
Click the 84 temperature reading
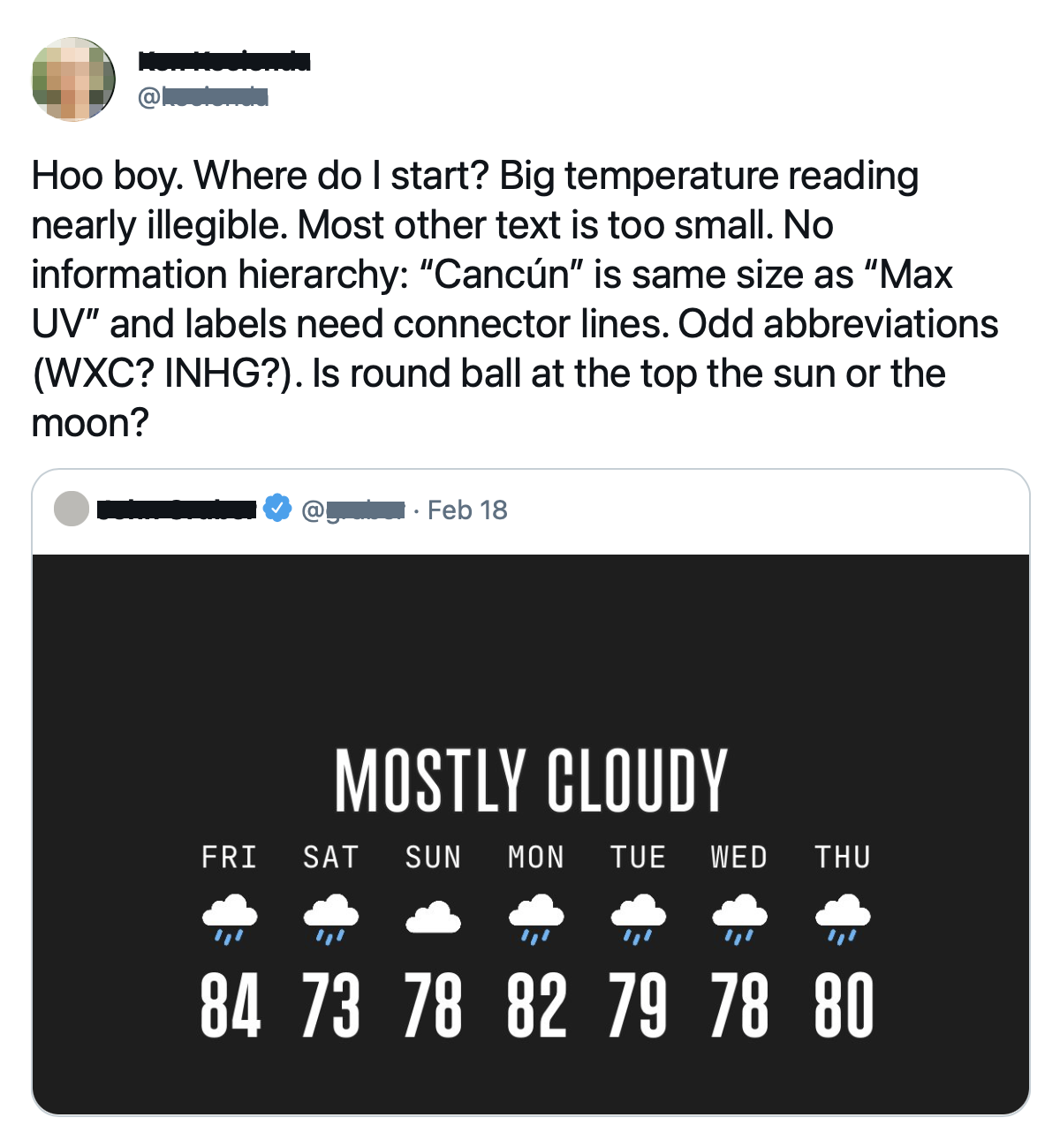[x=230, y=1005]
